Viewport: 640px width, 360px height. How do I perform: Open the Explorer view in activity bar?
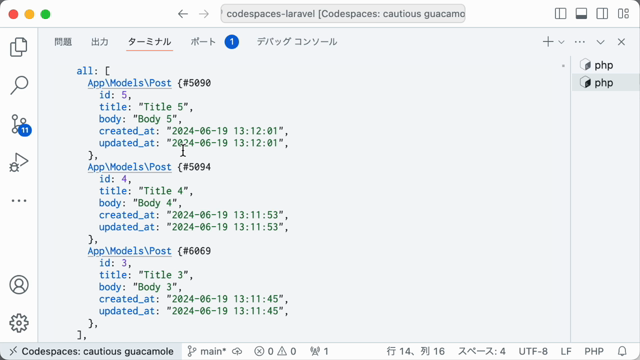[19, 47]
